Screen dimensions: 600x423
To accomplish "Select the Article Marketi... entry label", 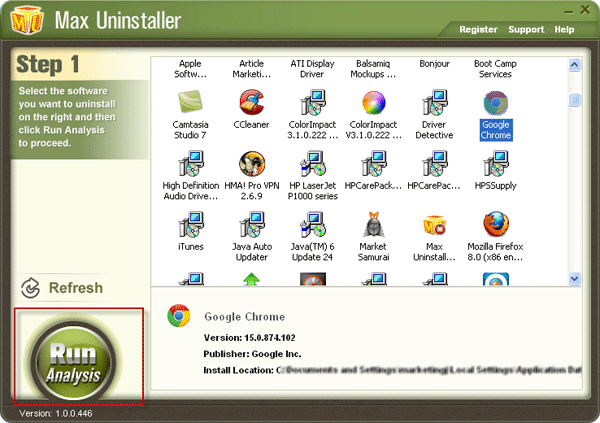I will coord(251,69).
